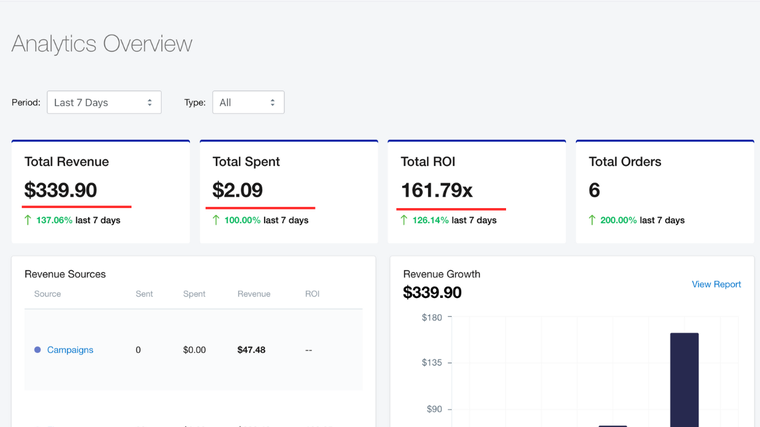Screen dimensions: 760x427
Task: Click the Revenue Sources panel title
Action: 65,274
